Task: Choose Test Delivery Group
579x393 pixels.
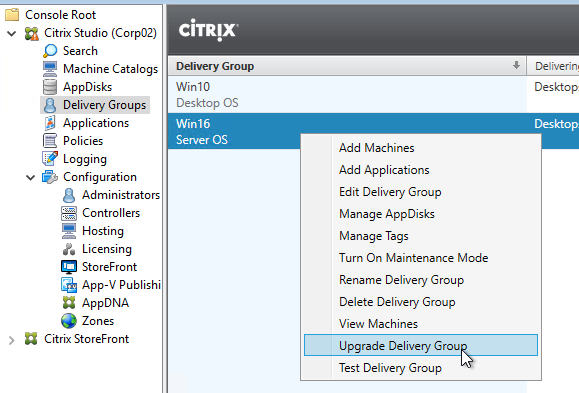Action: coord(421,368)
